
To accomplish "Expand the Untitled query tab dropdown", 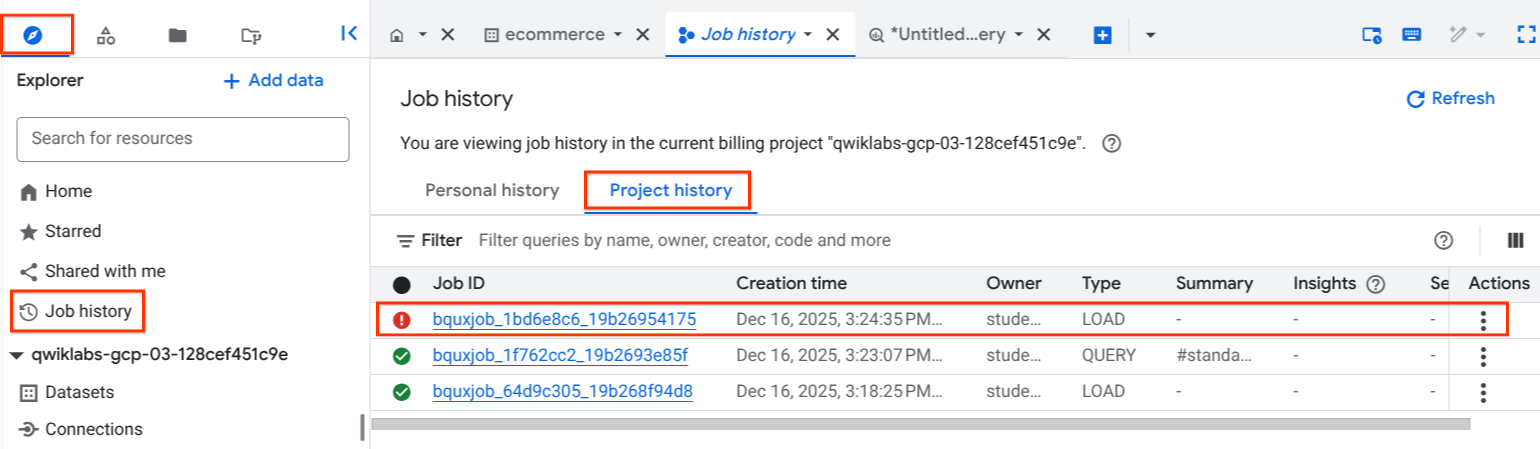I will (1019, 35).
